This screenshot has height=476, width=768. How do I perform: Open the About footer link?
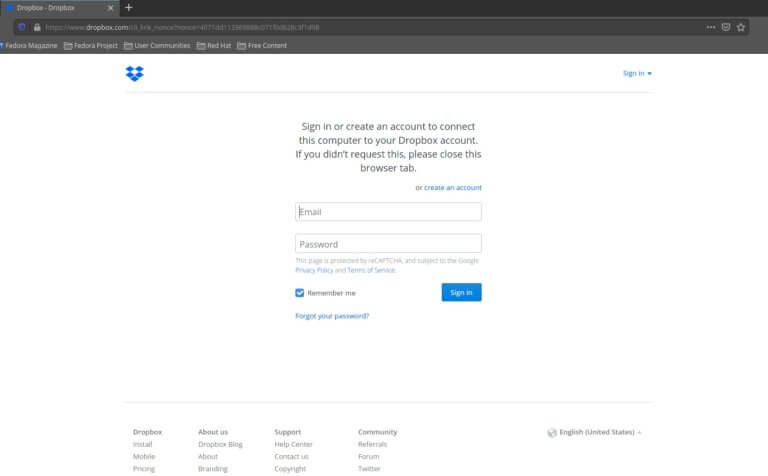(x=208, y=456)
